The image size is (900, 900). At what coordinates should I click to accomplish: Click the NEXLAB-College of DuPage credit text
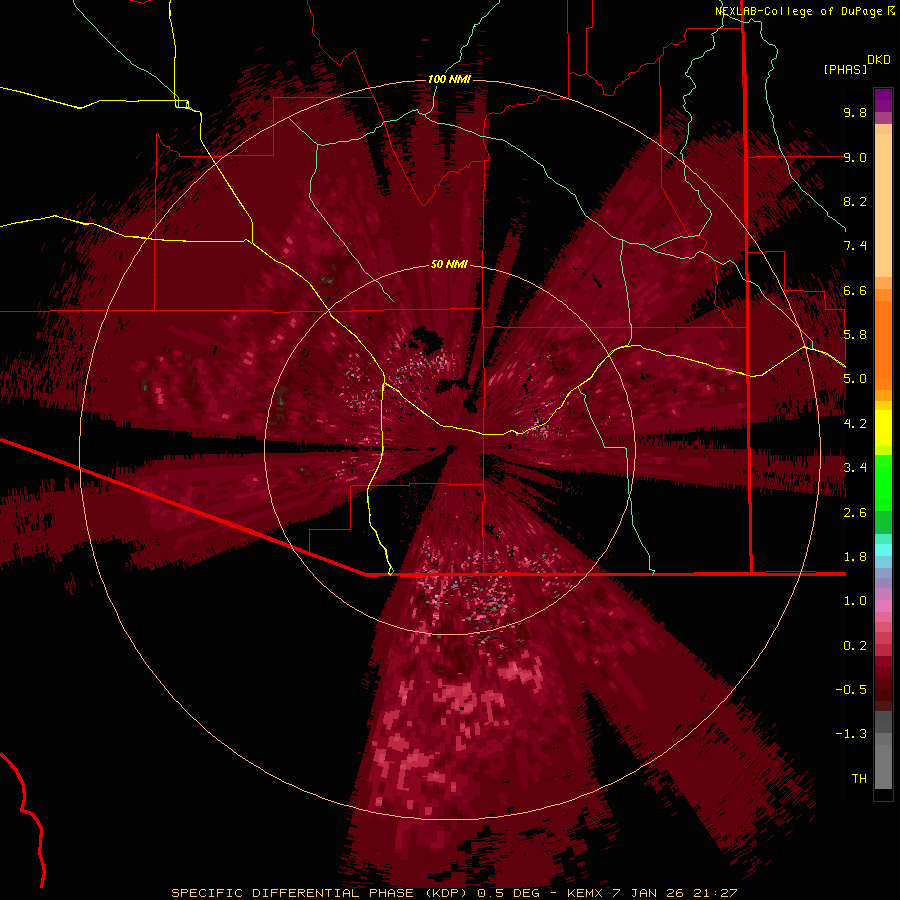798,11
